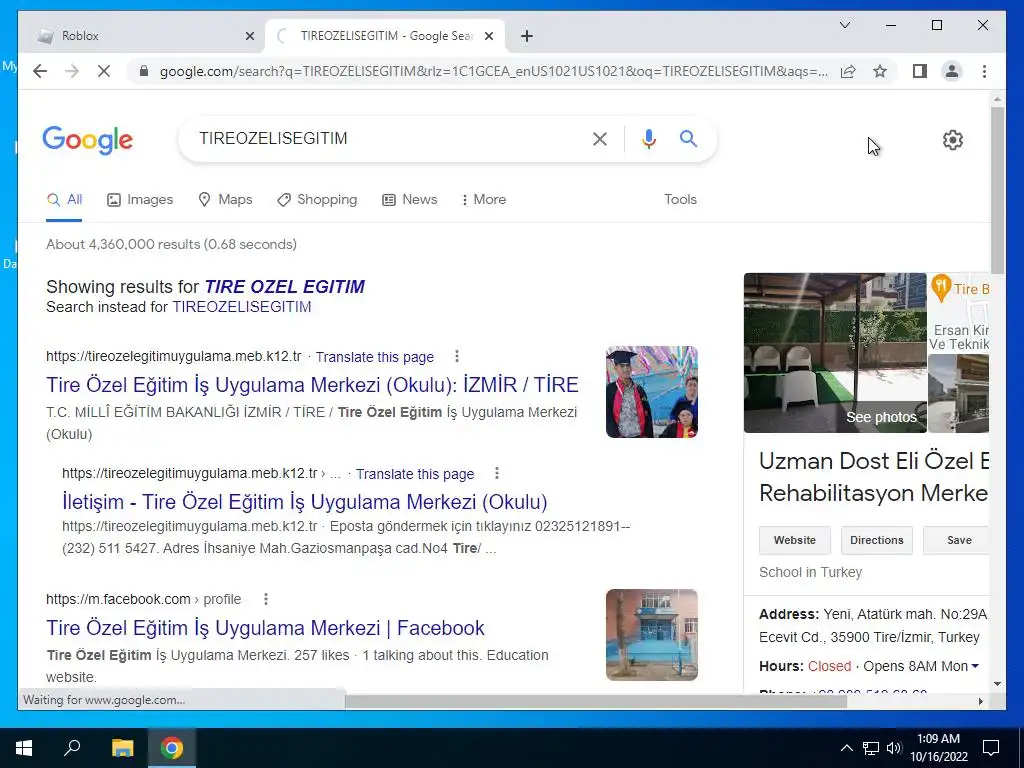Close the Roblox tab
Viewport: 1024px width, 768px height.
tap(249, 36)
